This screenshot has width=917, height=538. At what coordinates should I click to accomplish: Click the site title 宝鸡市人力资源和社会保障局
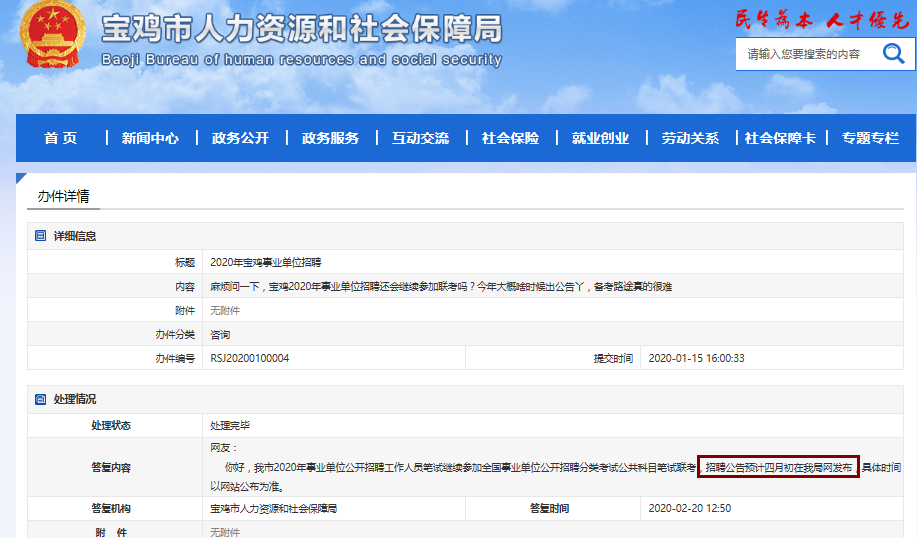(x=302, y=28)
